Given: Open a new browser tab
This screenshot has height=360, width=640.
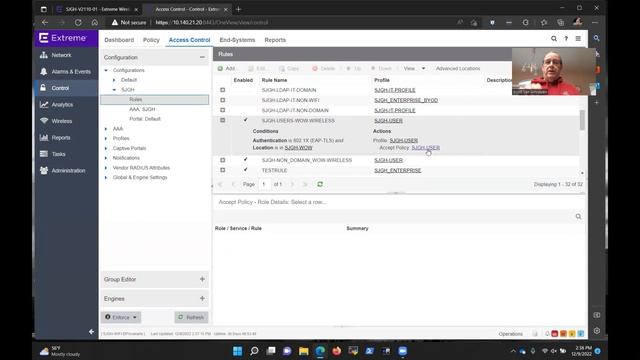Looking at the screenshot, I should (x=239, y=9).
